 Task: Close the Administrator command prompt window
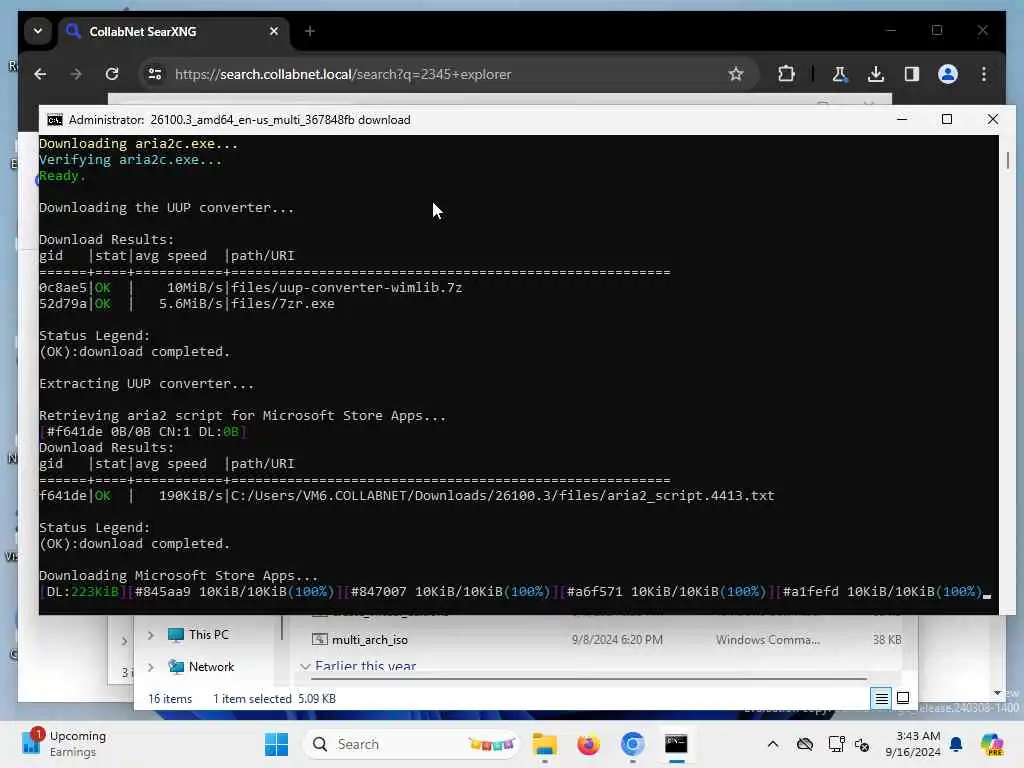pyautogui.click(x=993, y=120)
